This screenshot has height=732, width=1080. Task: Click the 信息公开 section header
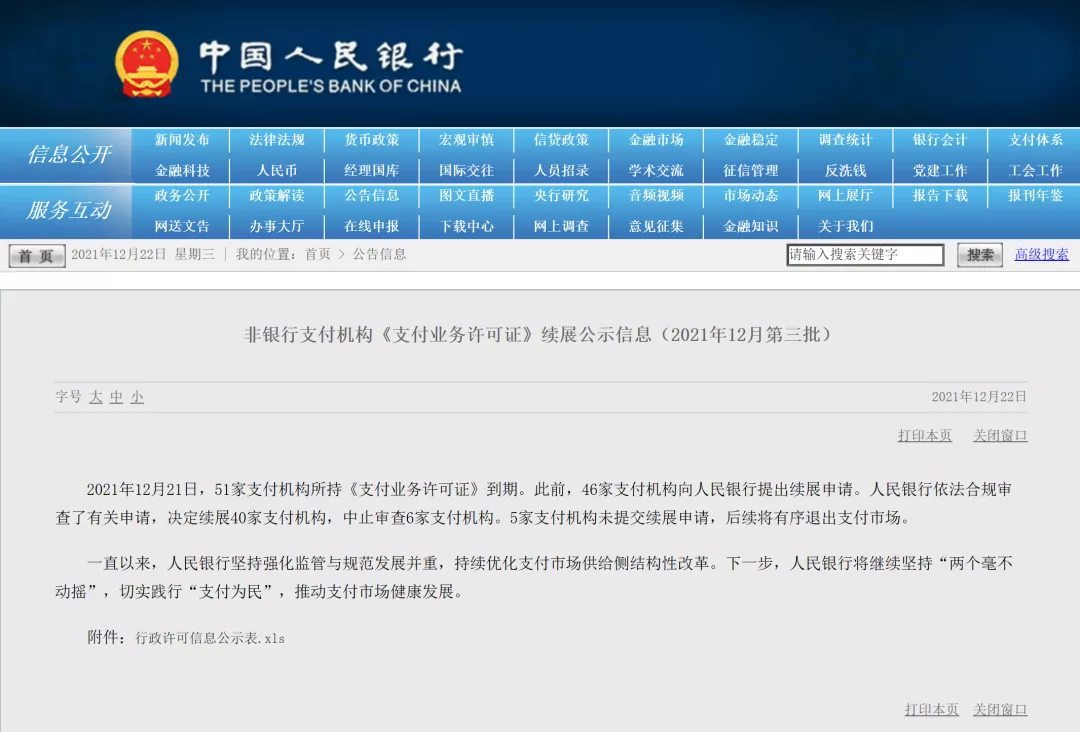click(x=69, y=154)
